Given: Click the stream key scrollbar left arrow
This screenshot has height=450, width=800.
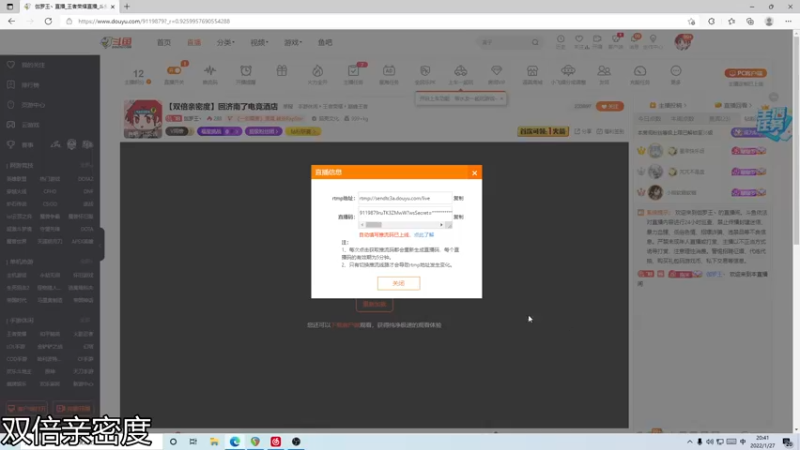Looking at the screenshot, I should click(x=362, y=225).
